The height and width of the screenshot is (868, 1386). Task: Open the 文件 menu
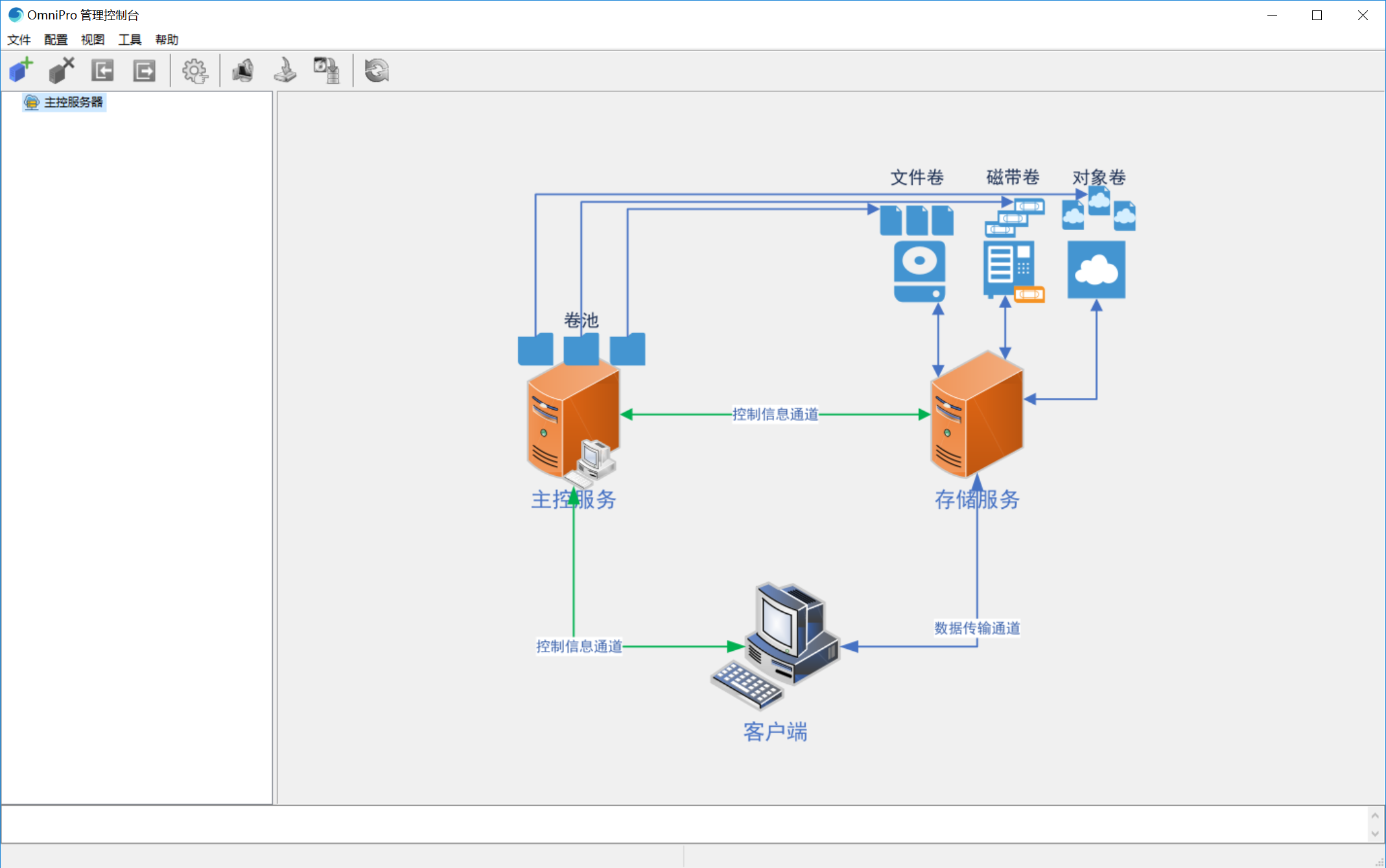coord(19,40)
